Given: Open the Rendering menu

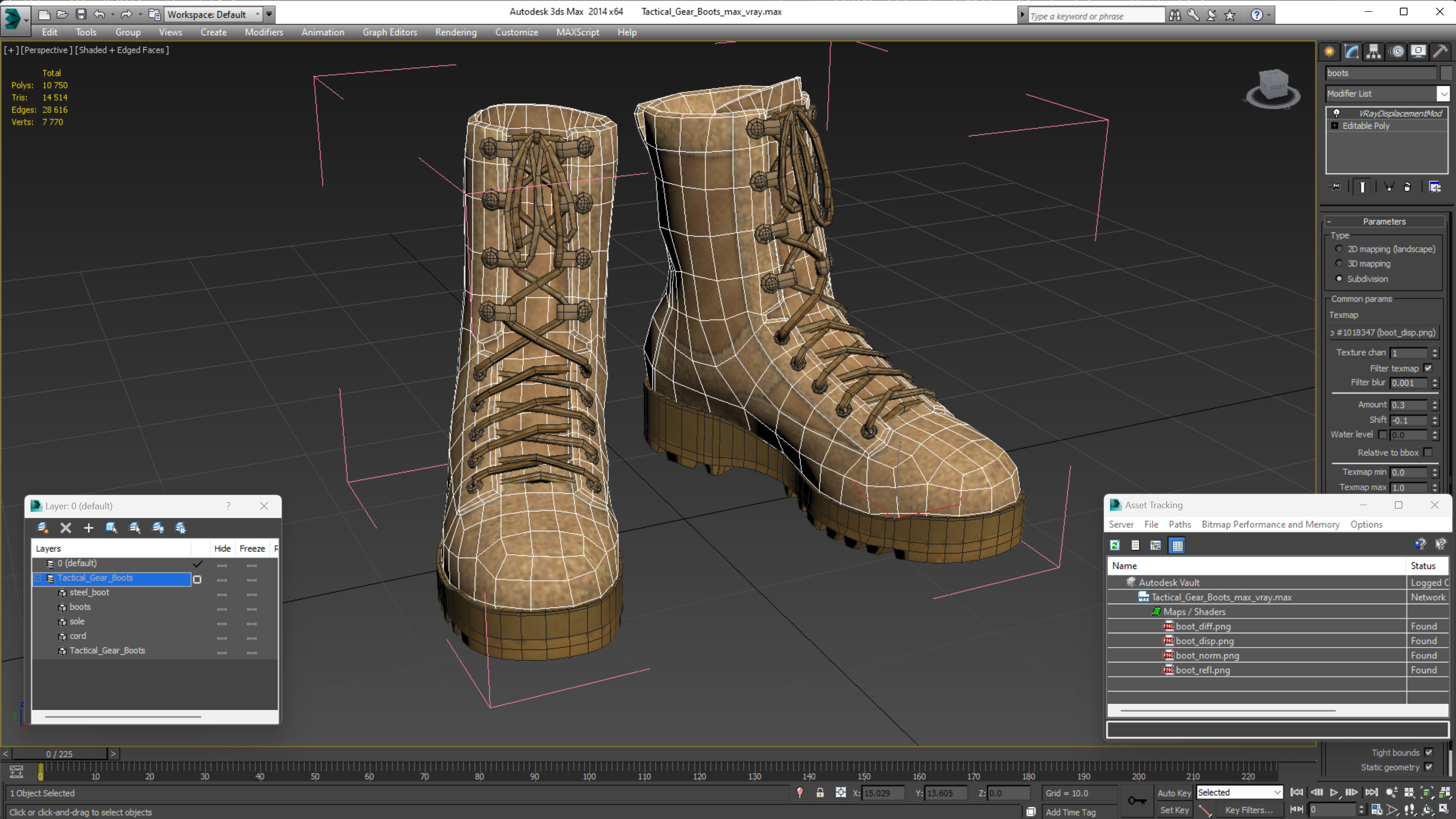Looking at the screenshot, I should coord(456,32).
